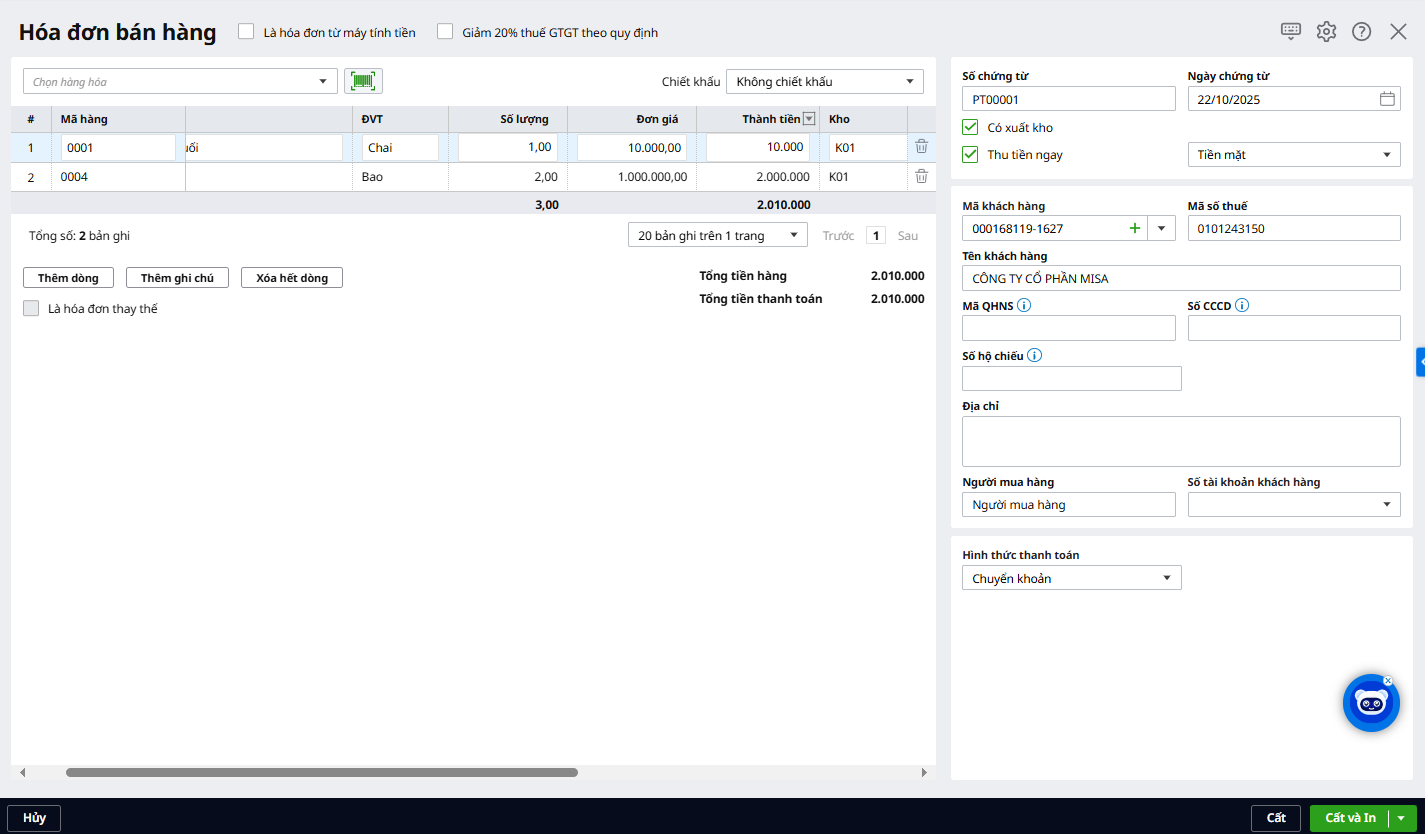Enable Giảm 20% thuế GTGT checkbox
This screenshot has height=834, width=1425.
tap(445, 32)
